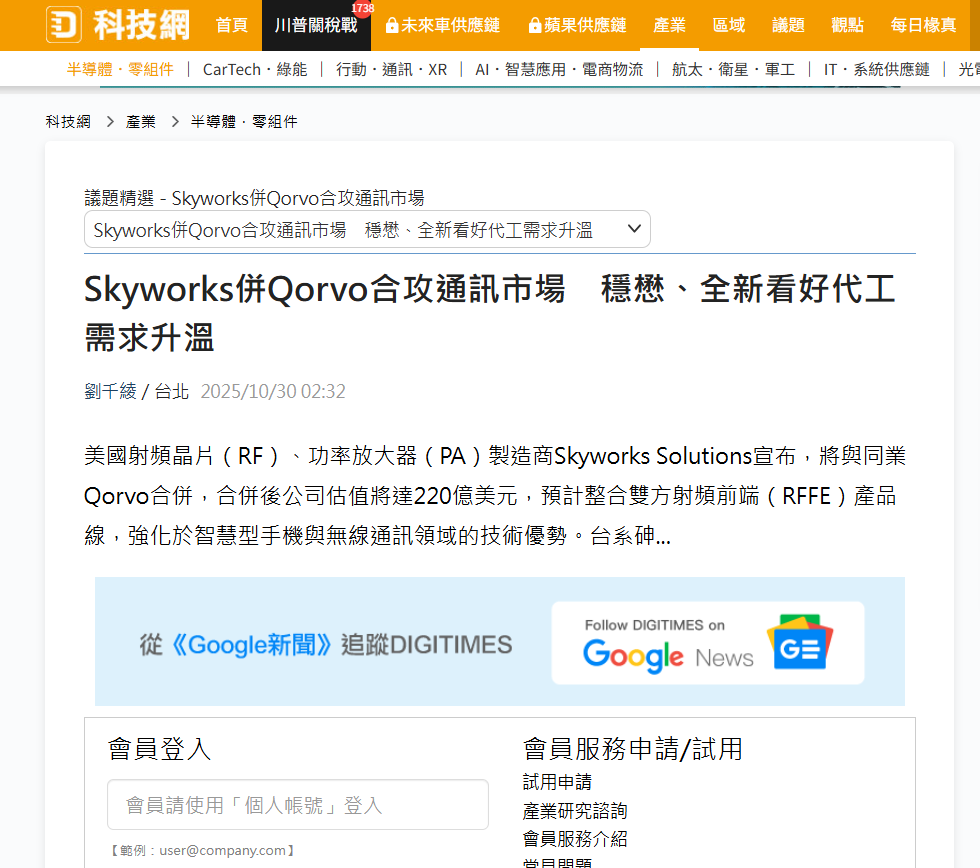Focus the 會員請使用「個人帳號」登入 input field
The width and height of the screenshot is (980, 868).
tap(298, 804)
